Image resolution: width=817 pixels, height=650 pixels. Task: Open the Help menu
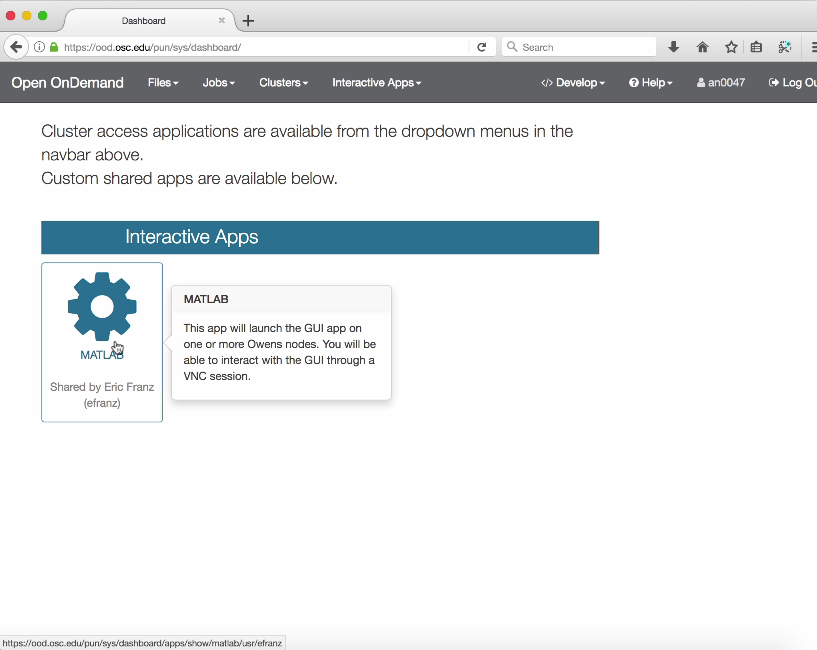[x=651, y=83]
